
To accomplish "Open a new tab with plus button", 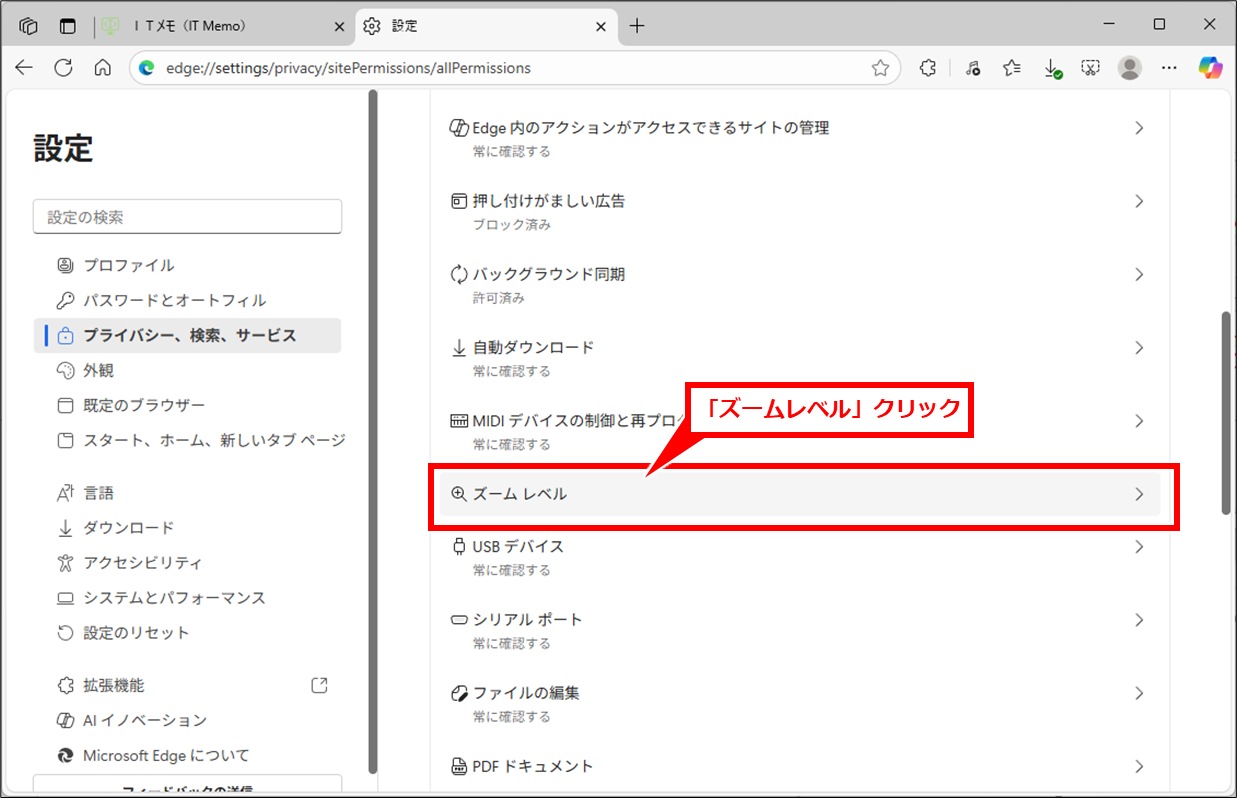I will tap(637, 26).
